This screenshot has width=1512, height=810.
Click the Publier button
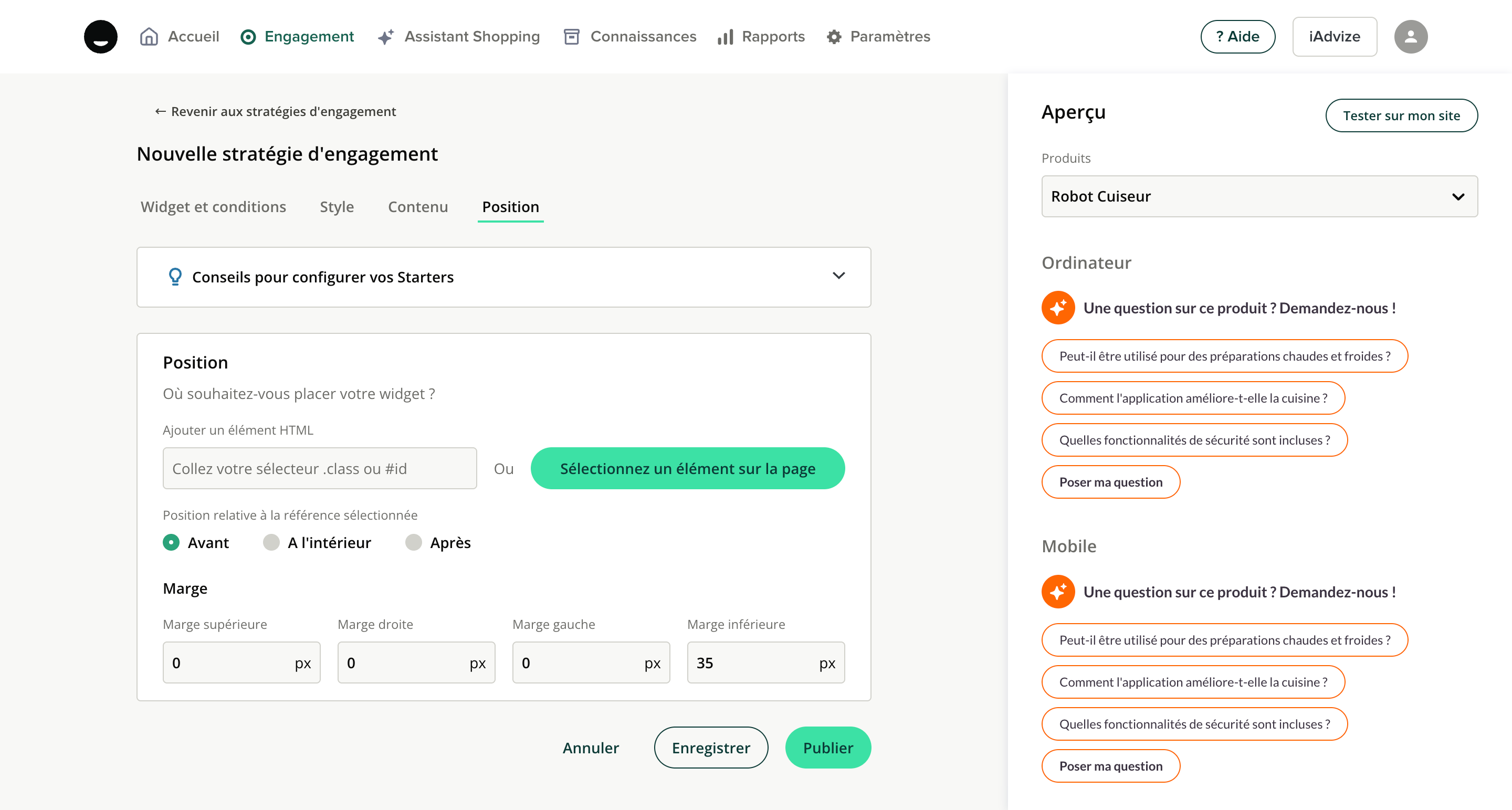(827, 747)
